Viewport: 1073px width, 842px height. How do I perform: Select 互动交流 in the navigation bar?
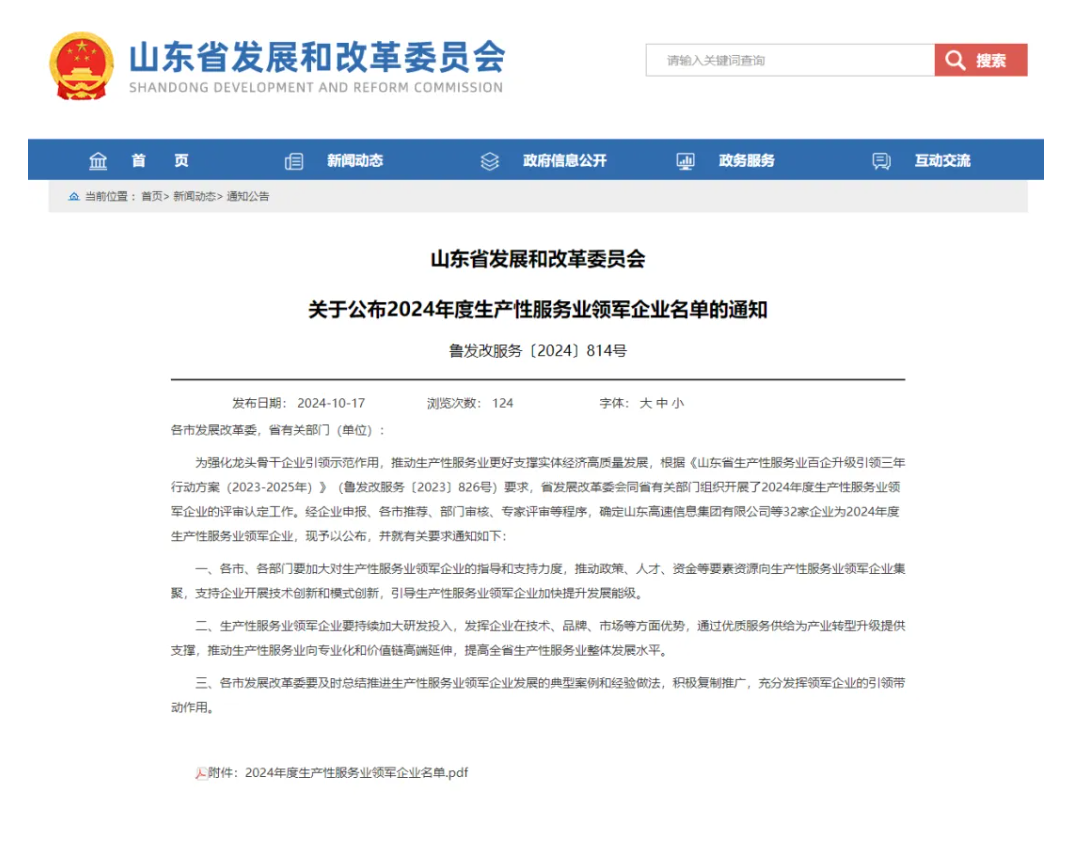click(942, 161)
